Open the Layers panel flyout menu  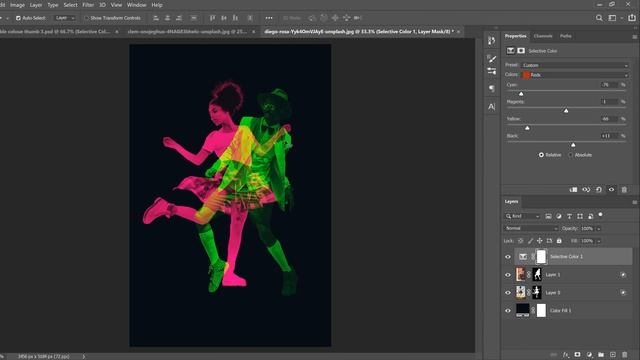(635, 202)
